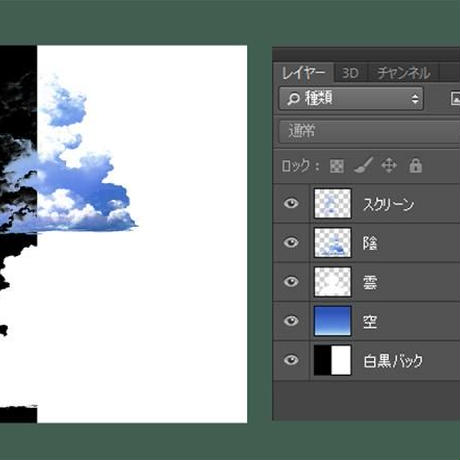Click the lock all padlock icon

(x=415, y=165)
